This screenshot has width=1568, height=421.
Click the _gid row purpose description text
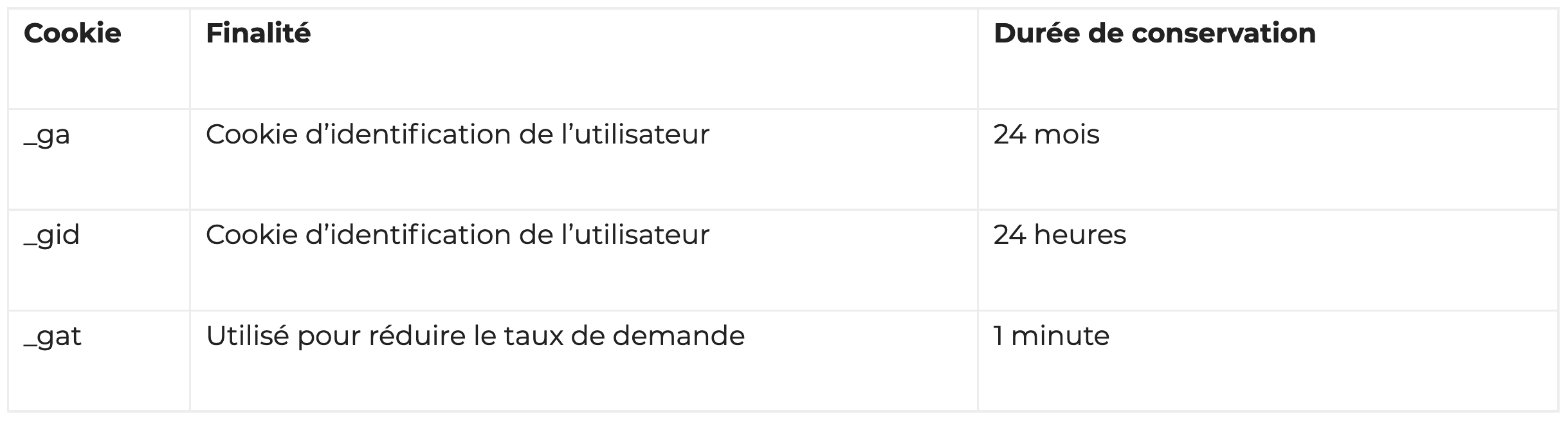pos(457,235)
